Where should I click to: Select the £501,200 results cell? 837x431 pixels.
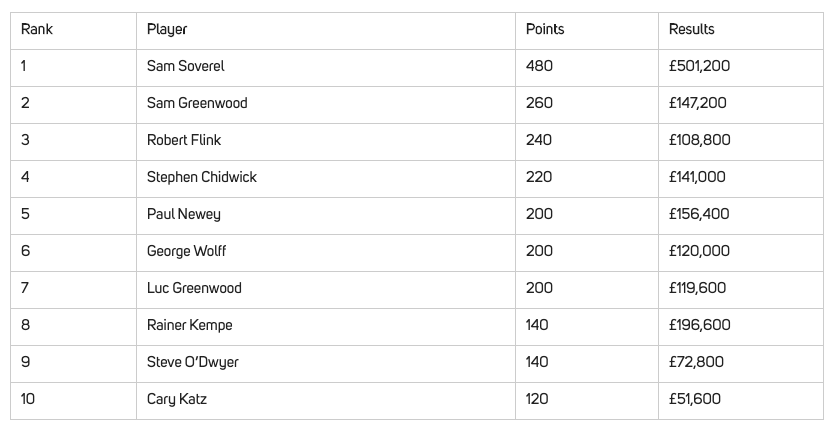[699, 66]
